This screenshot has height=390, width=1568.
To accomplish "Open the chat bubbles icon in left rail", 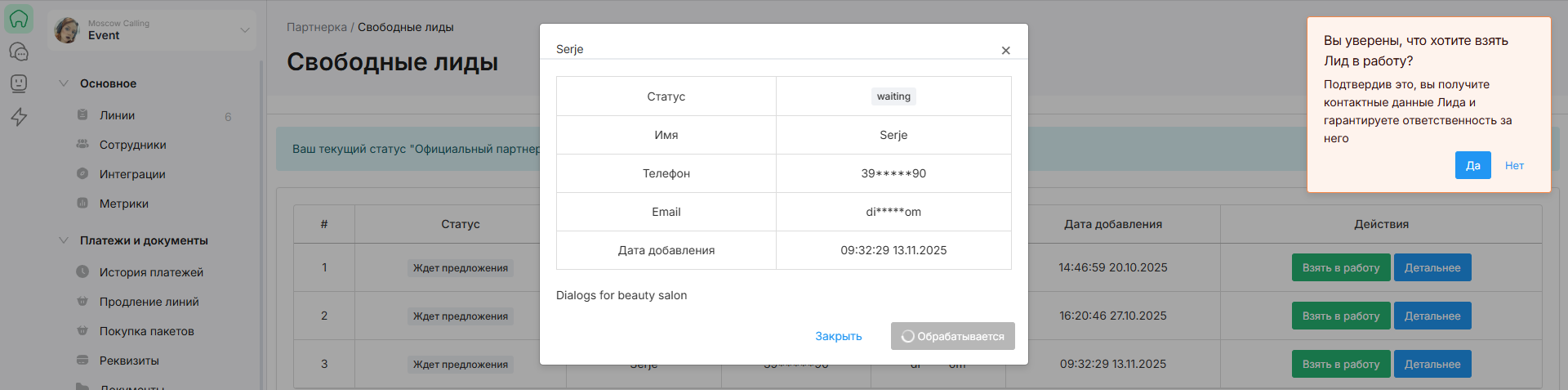I will coord(19,52).
